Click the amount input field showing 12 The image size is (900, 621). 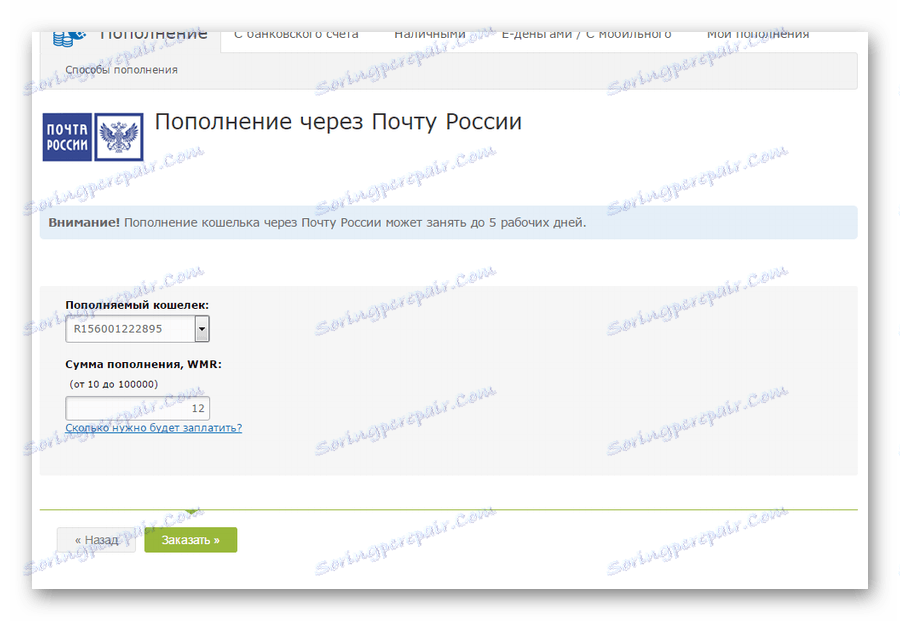click(x=137, y=408)
